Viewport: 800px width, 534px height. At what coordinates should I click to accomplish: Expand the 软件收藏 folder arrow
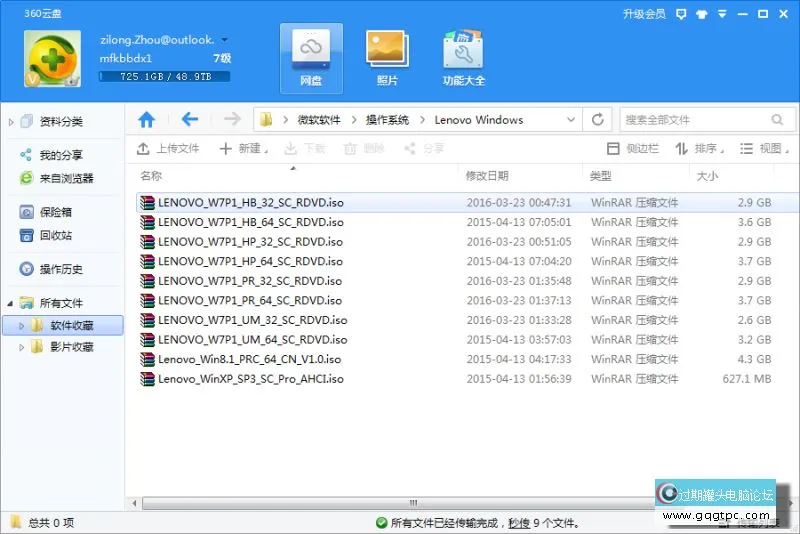click(x=21, y=325)
